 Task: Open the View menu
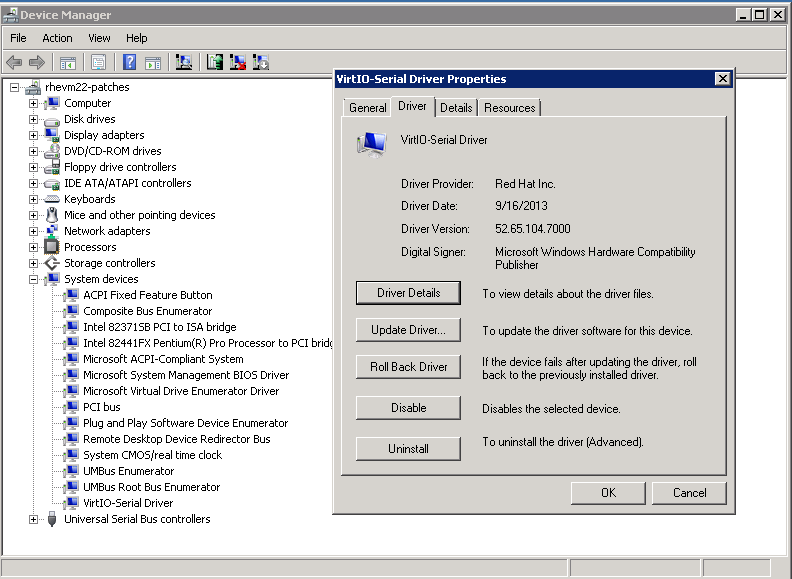pyautogui.click(x=99, y=38)
